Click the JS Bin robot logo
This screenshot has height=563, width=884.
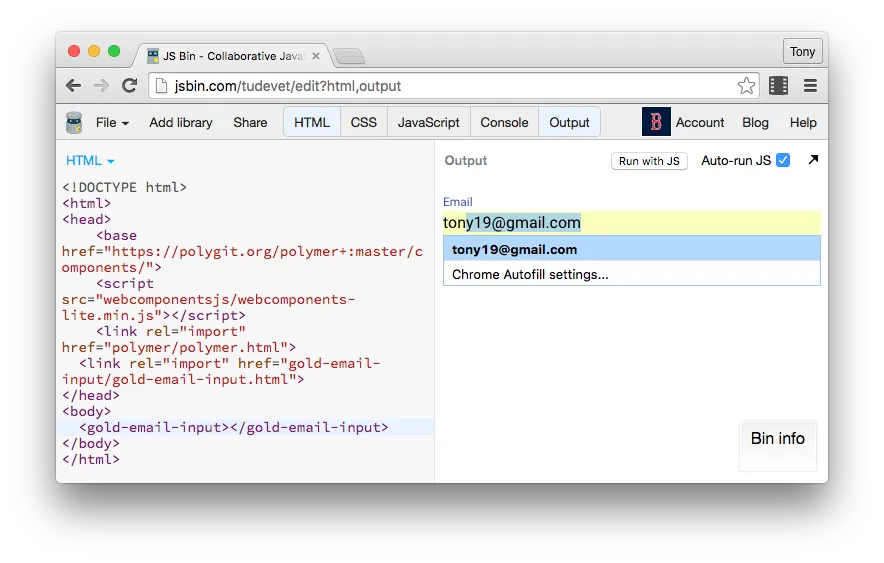74,122
